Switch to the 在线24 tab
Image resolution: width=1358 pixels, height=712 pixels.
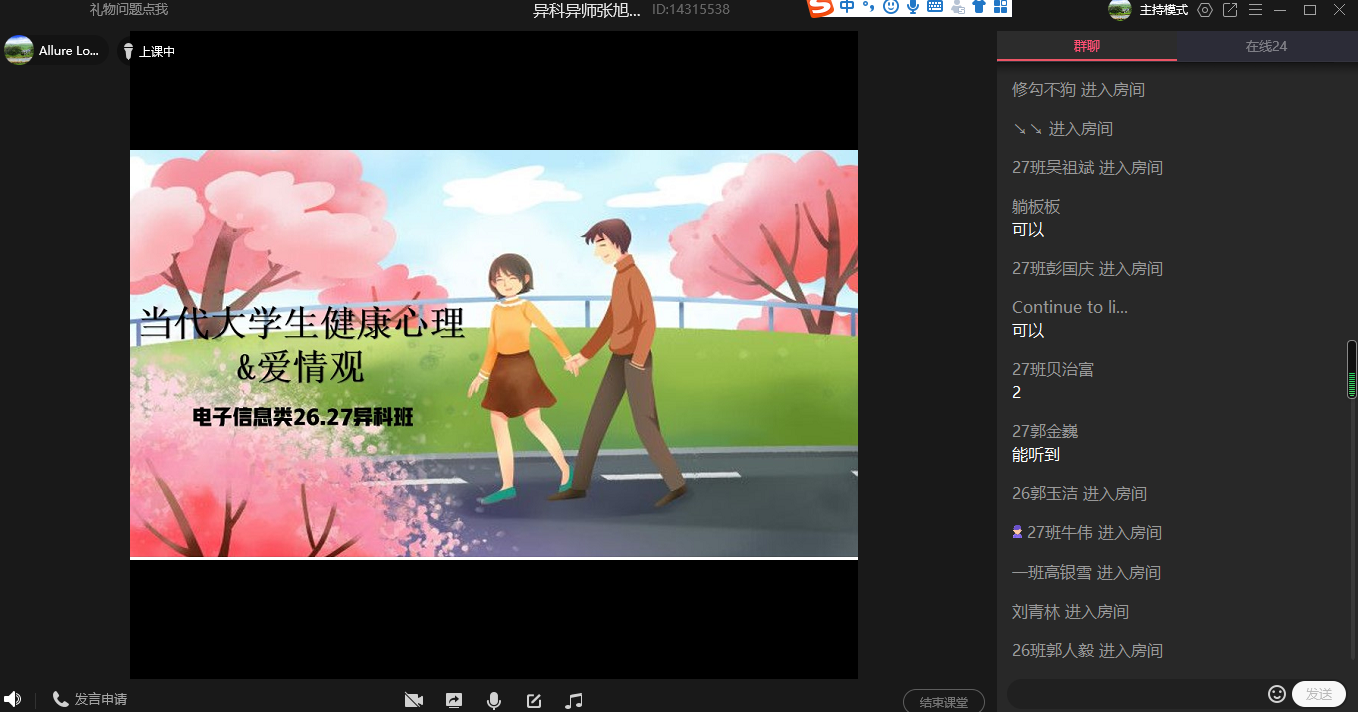[1266, 46]
